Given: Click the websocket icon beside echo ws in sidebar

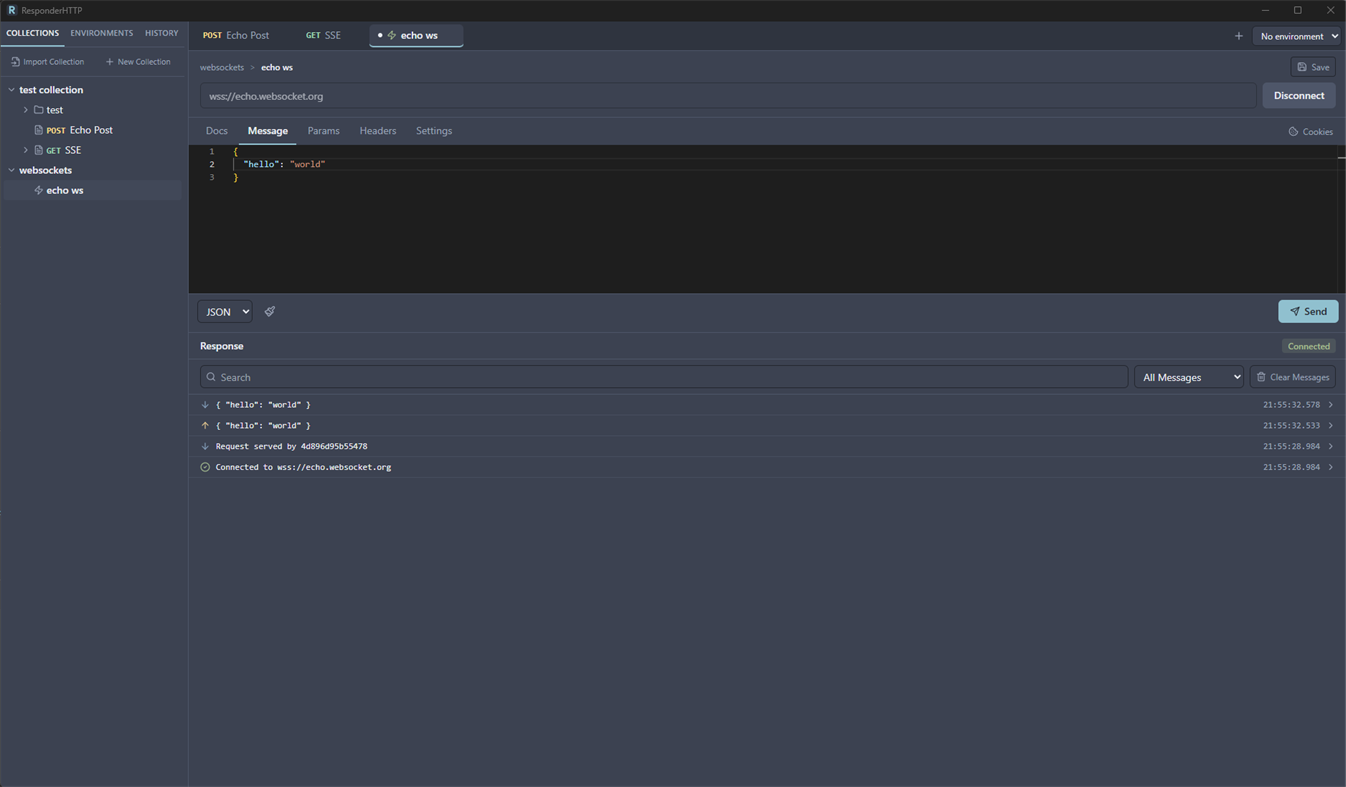Looking at the screenshot, I should pyautogui.click(x=39, y=190).
